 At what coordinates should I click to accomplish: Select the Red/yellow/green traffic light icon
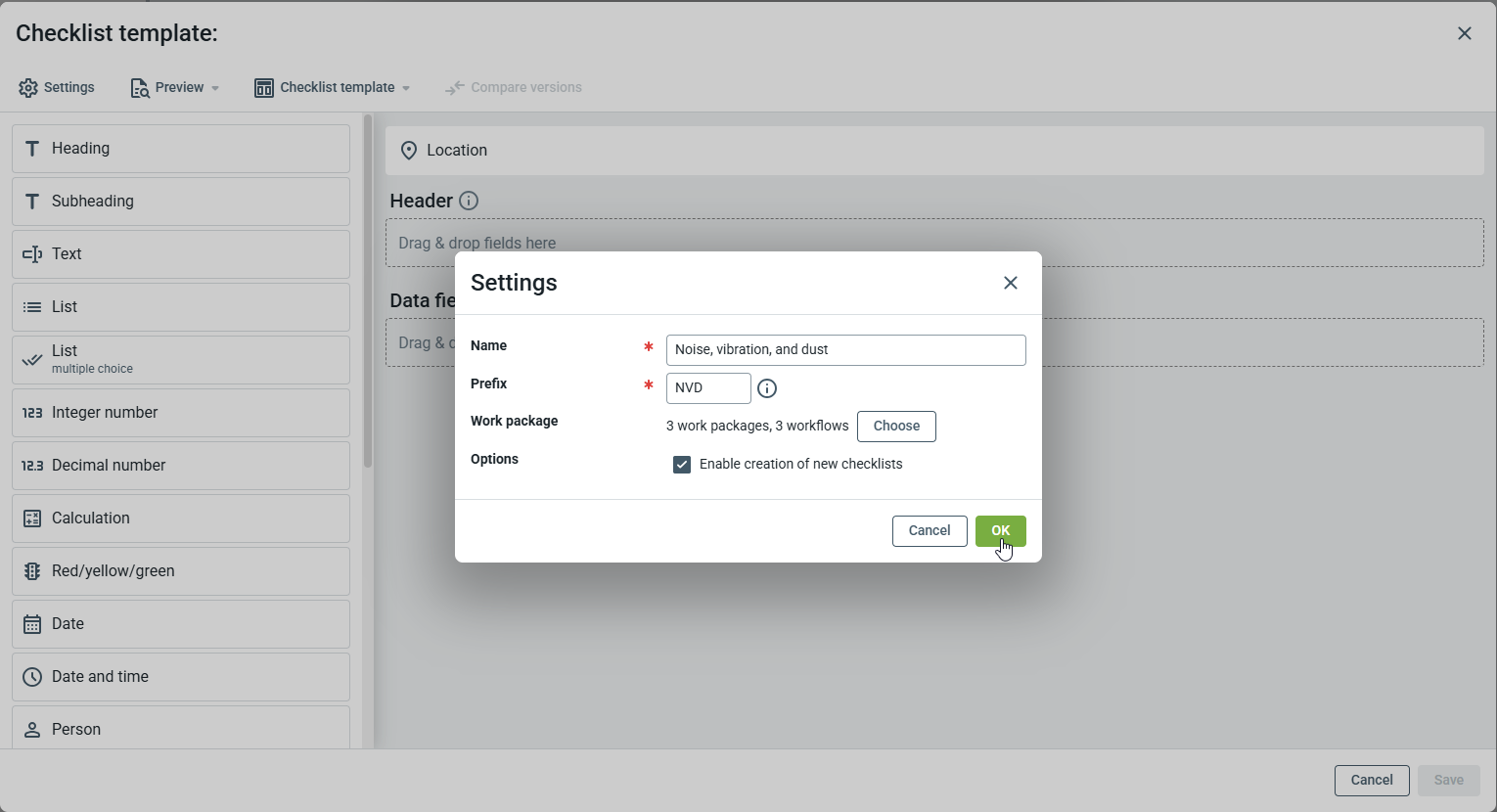point(32,571)
